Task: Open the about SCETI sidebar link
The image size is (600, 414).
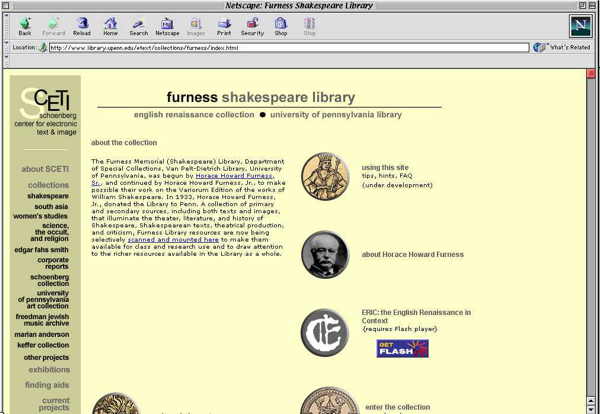Action: pyautogui.click(x=45, y=169)
